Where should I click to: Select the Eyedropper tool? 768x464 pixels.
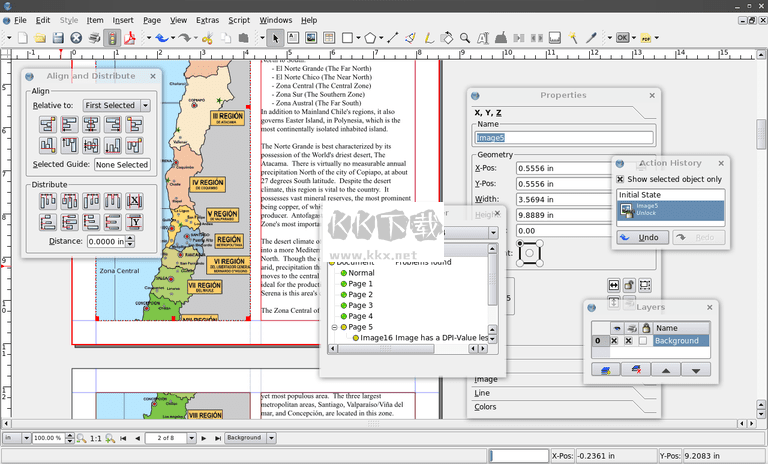pyautogui.click(x=591, y=38)
